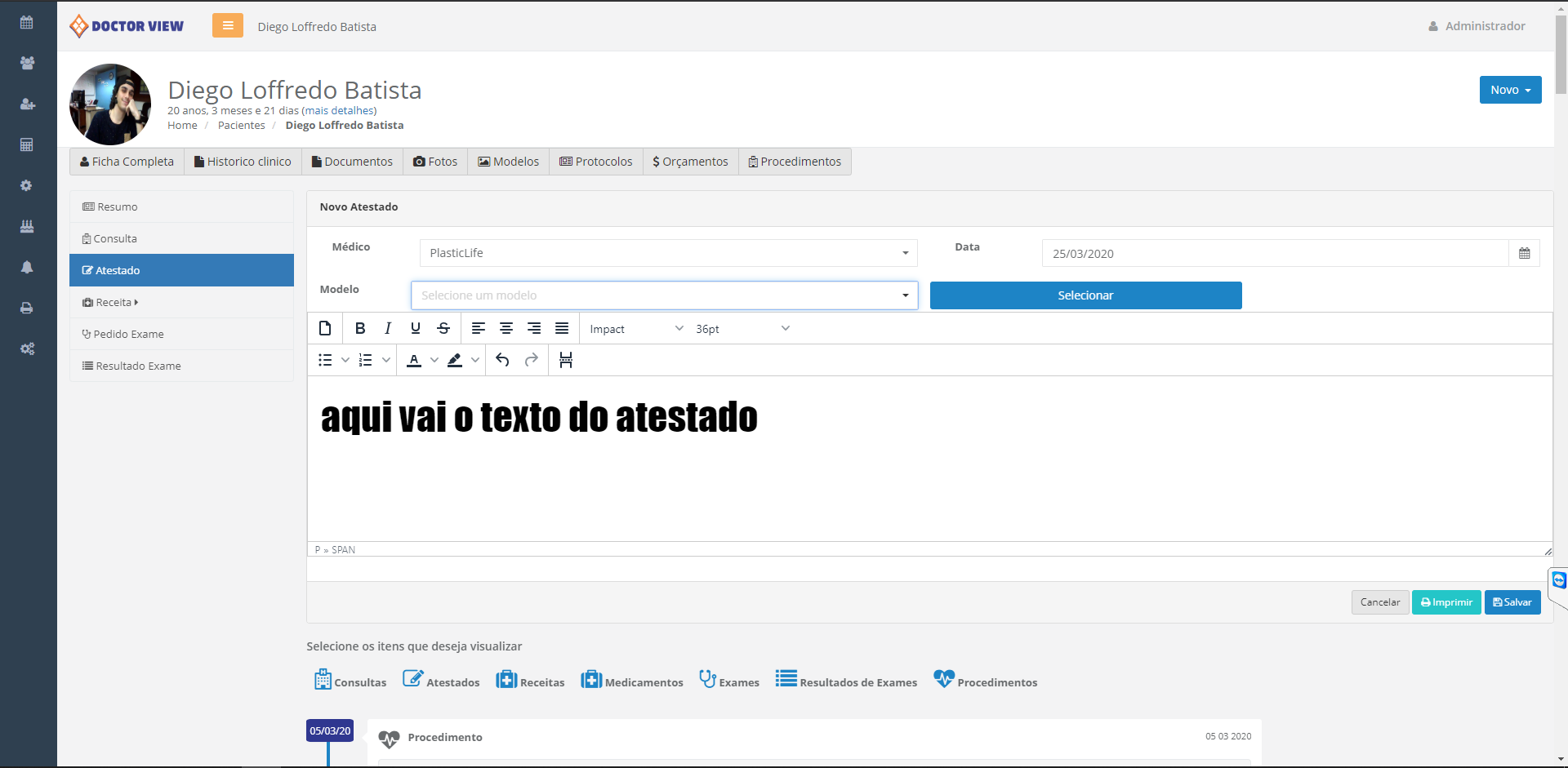Click the strikethrough icon

[443, 328]
